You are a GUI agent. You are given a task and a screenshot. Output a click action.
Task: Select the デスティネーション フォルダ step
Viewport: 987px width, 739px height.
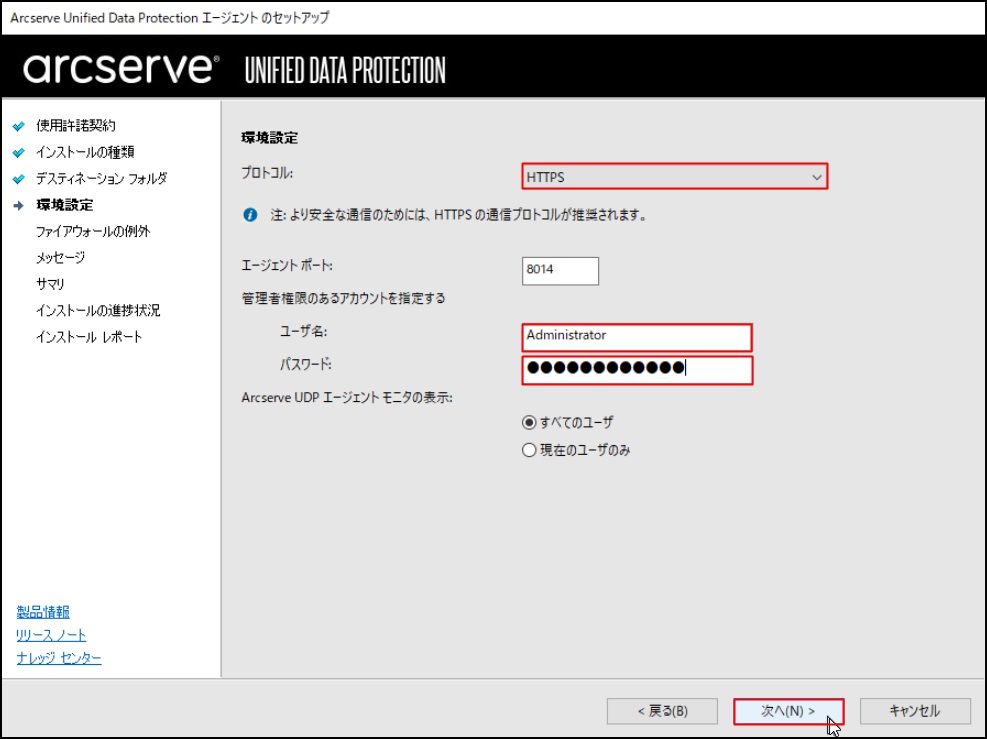point(101,179)
